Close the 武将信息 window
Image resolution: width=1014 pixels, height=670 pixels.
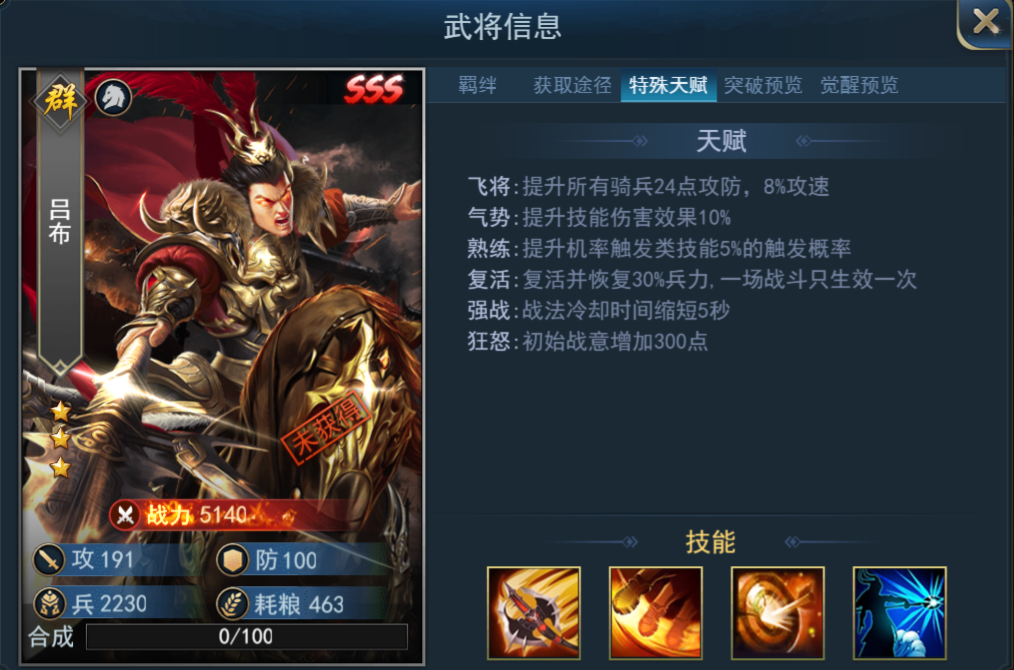985,22
